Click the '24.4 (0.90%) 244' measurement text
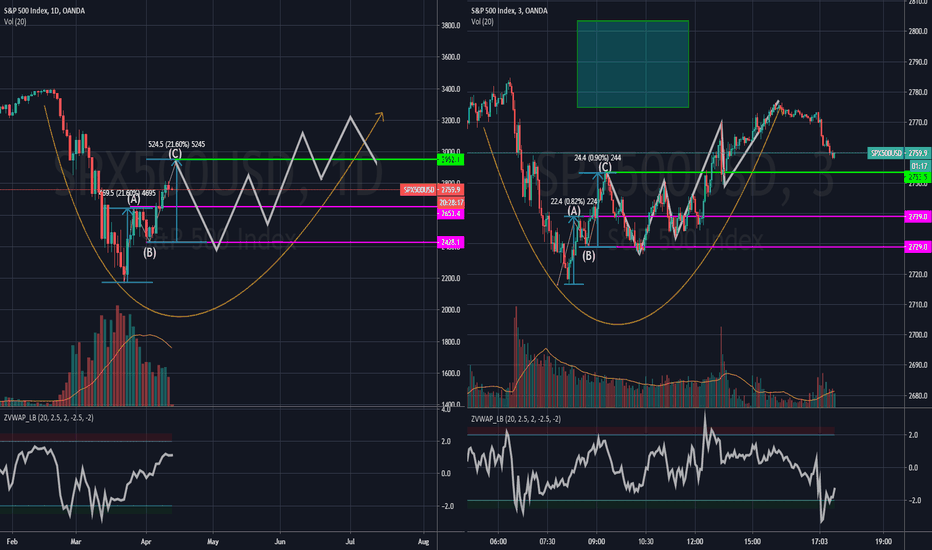 coord(598,158)
